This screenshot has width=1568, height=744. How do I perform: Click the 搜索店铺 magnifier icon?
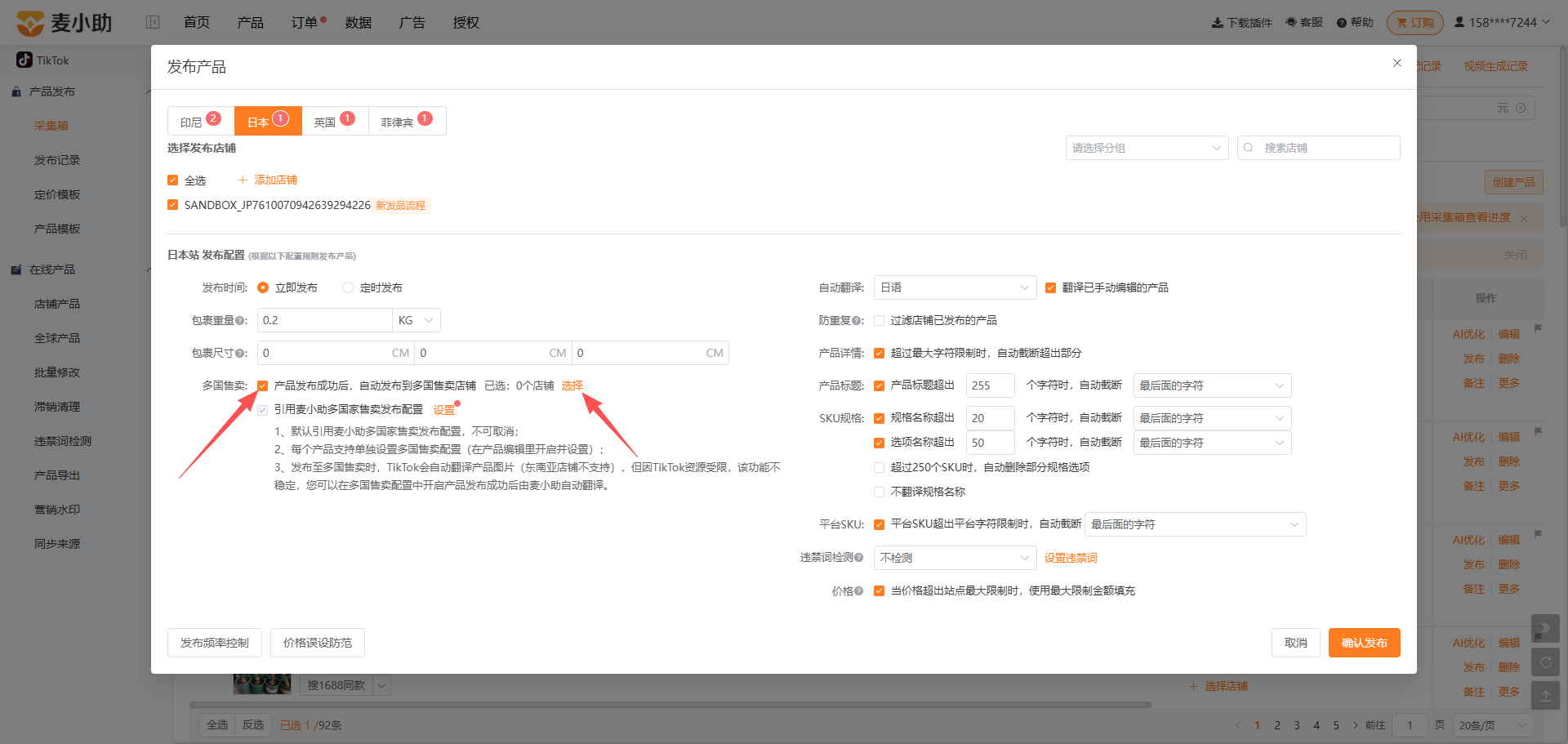[1249, 148]
